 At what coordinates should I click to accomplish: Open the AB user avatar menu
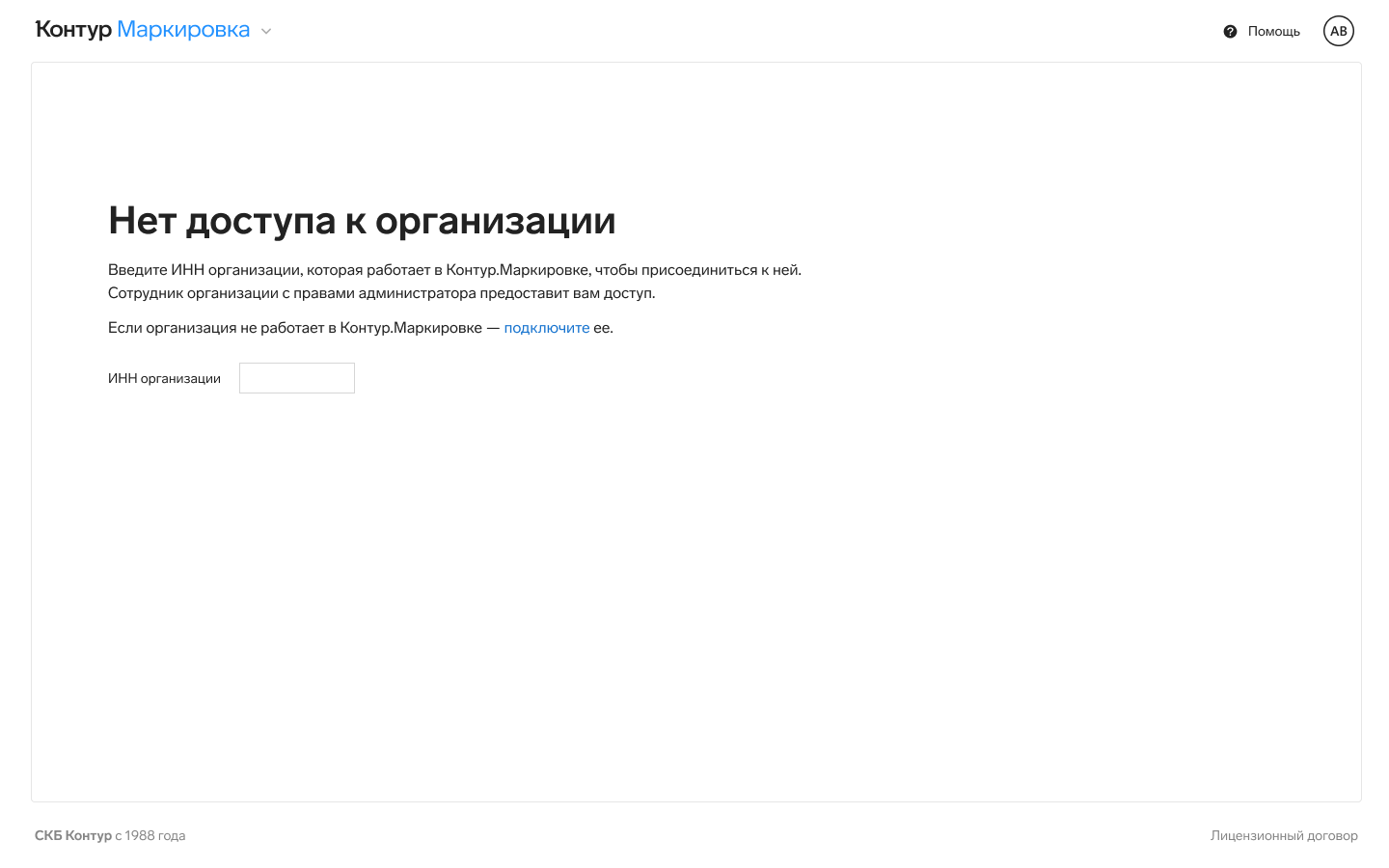pos(1339,31)
